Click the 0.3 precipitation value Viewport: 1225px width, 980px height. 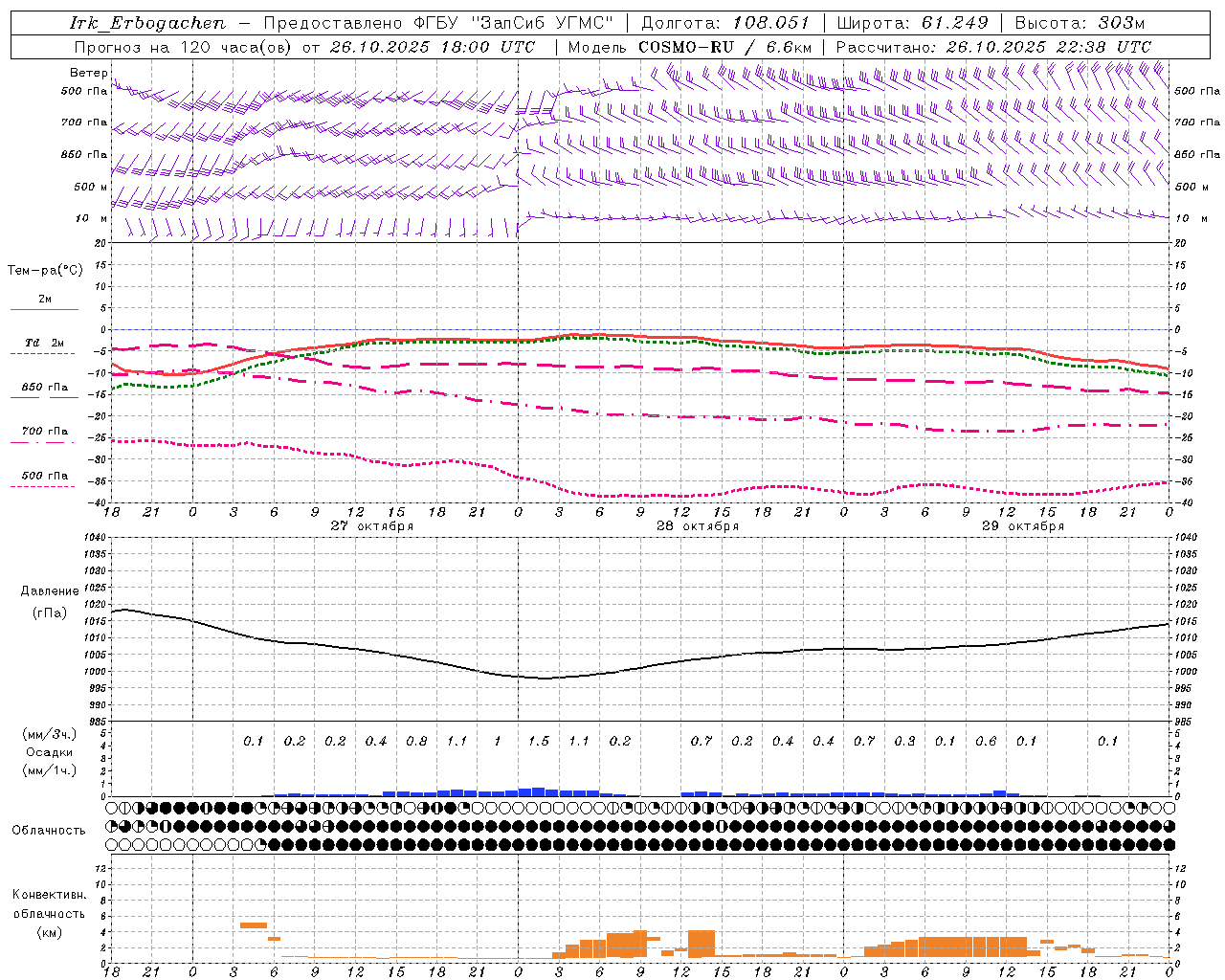(x=904, y=742)
